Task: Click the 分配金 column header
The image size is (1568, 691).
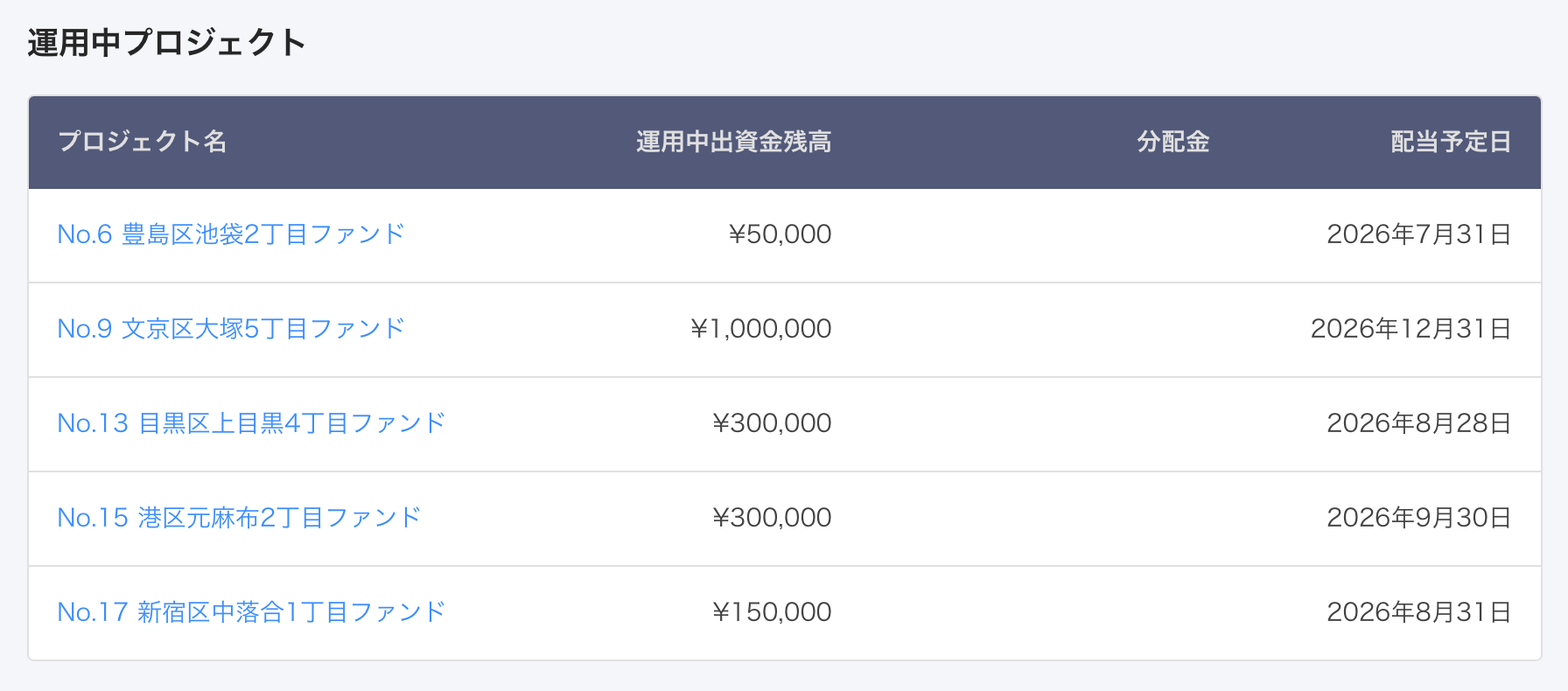Action: pos(1172,142)
